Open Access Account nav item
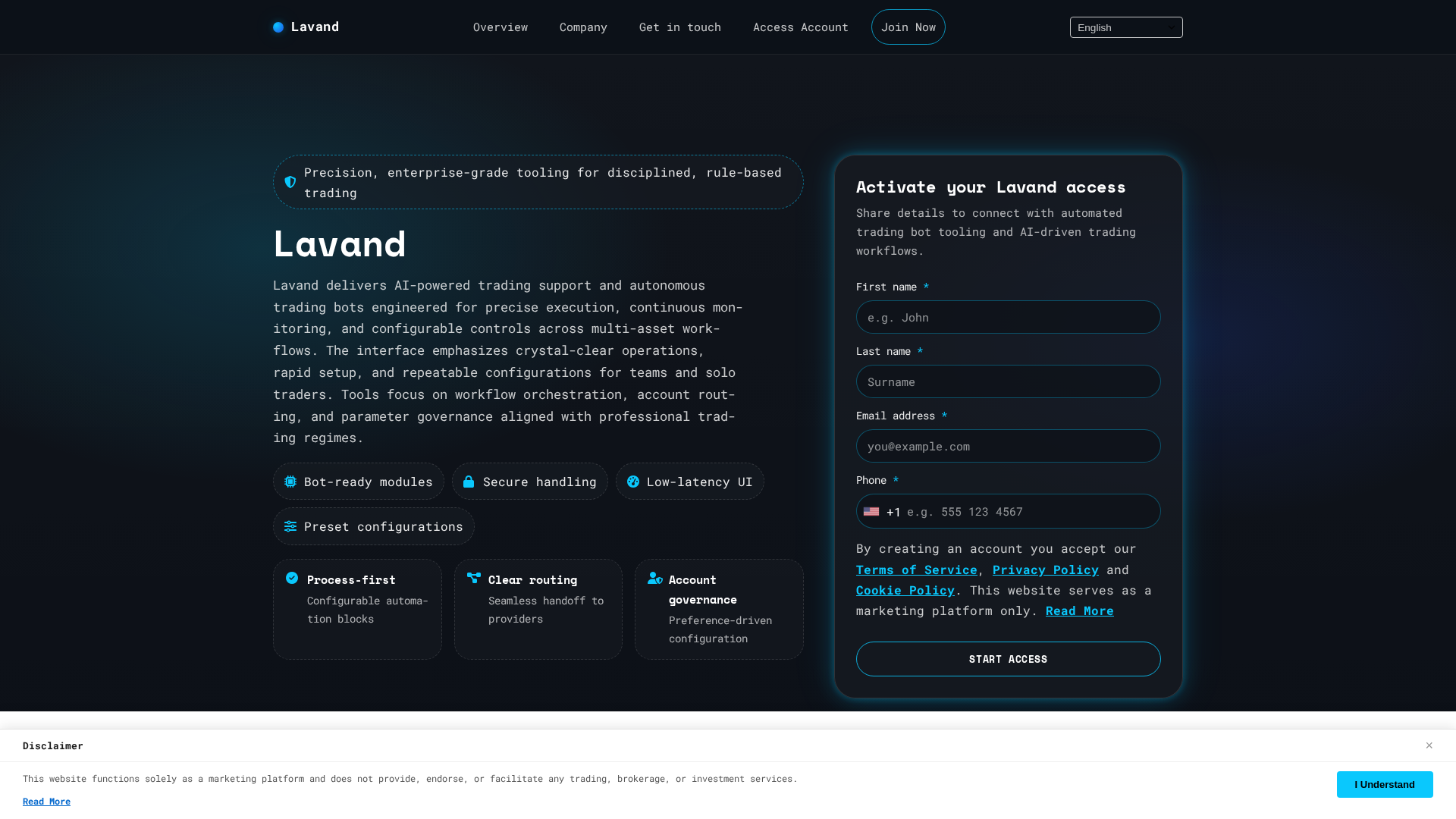 coord(801,27)
